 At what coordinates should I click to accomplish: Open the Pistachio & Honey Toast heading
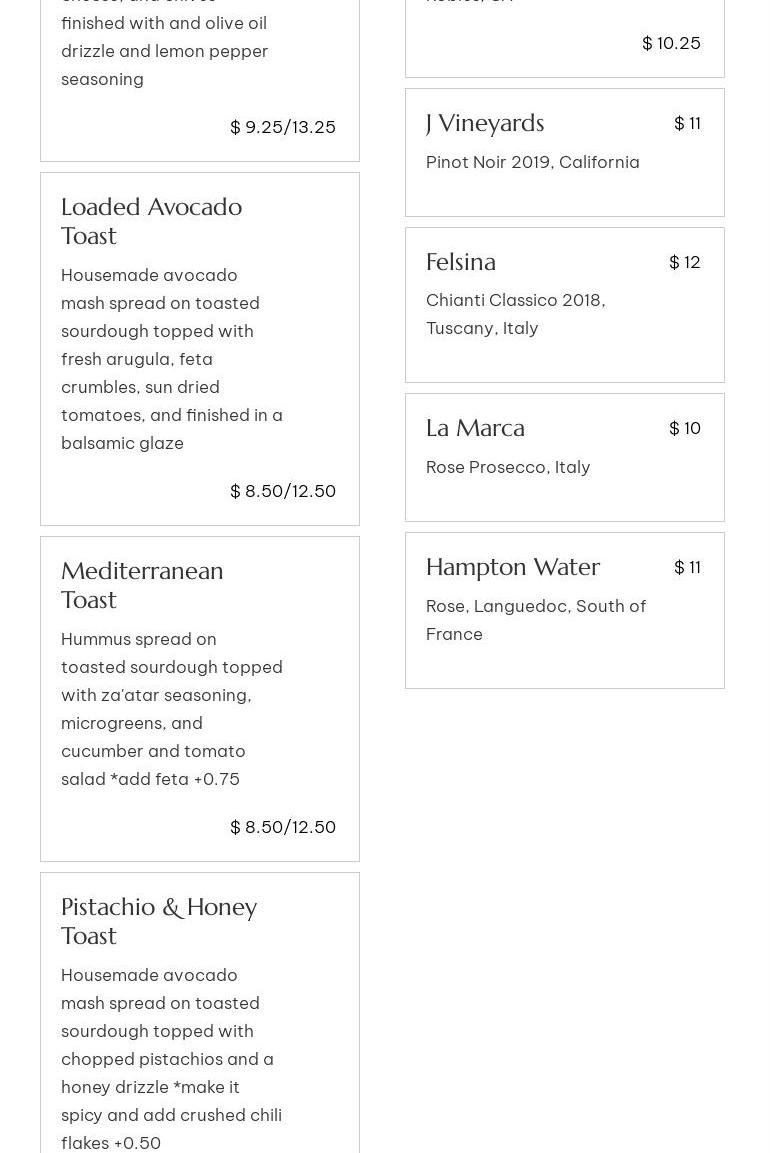click(159, 921)
